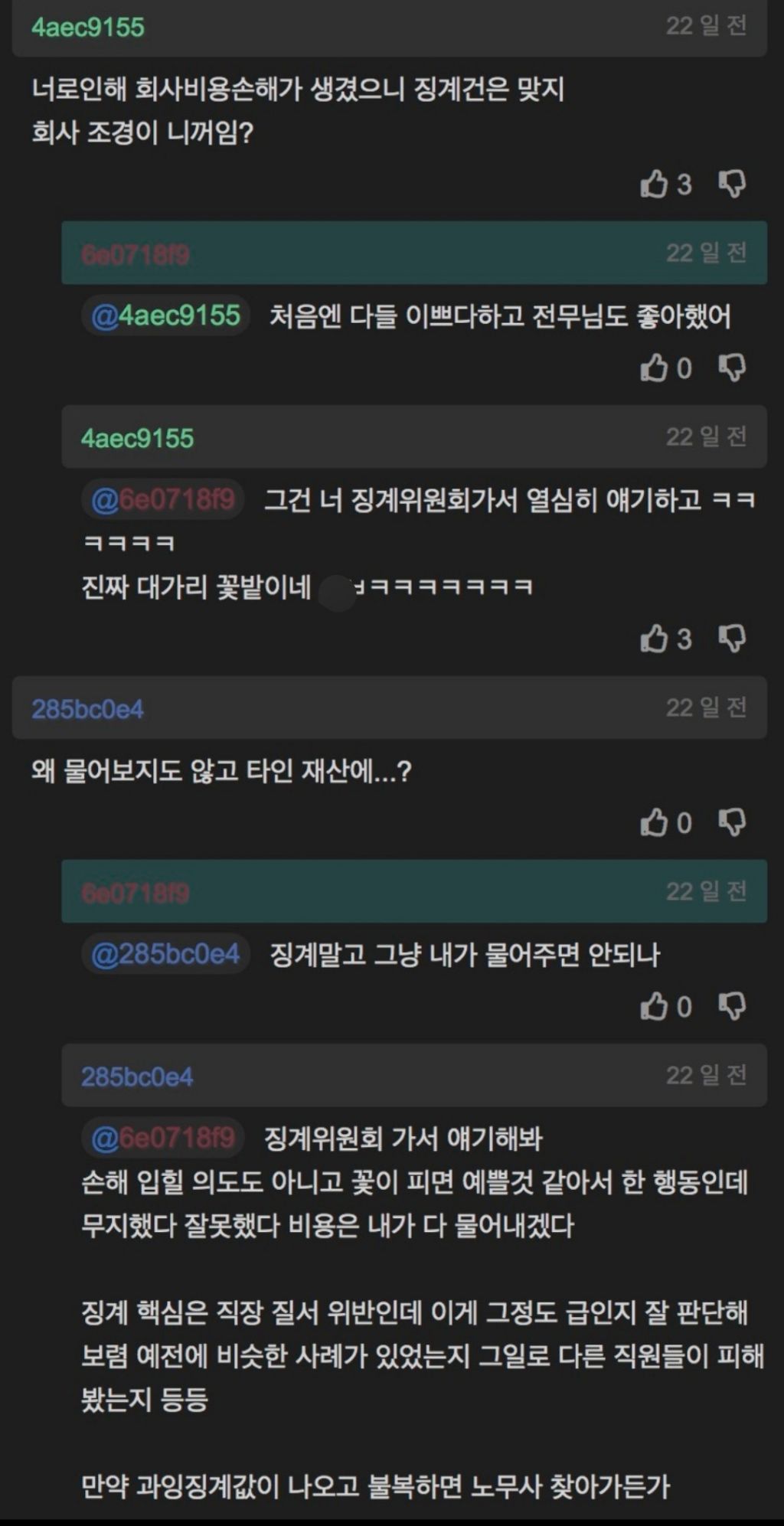Viewport: 784px width, 1526px height.
Task: Open the @285bc0e4 mention tag
Action: [x=165, y=954]
